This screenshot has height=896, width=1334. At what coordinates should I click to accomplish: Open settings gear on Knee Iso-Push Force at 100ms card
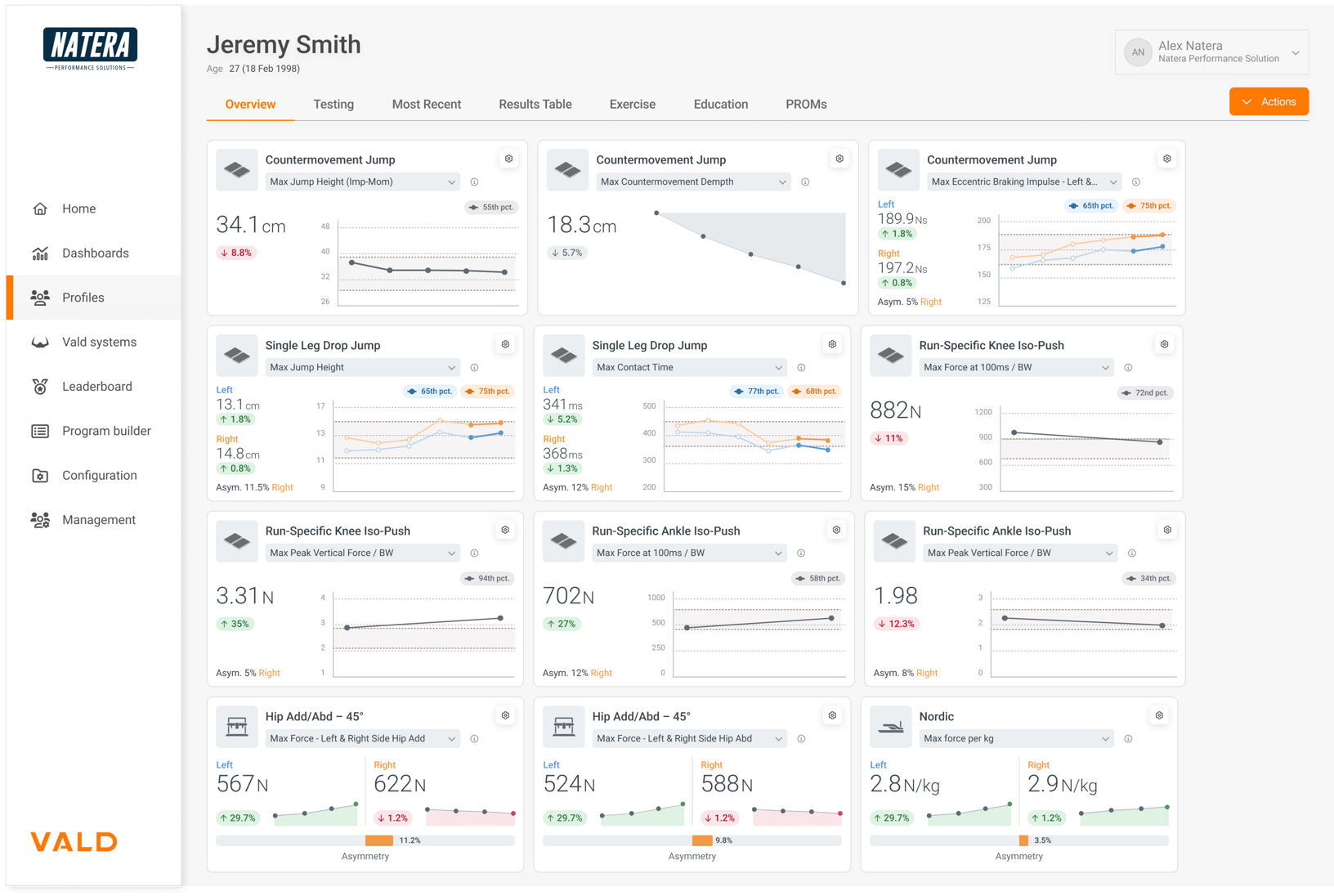1164,344
